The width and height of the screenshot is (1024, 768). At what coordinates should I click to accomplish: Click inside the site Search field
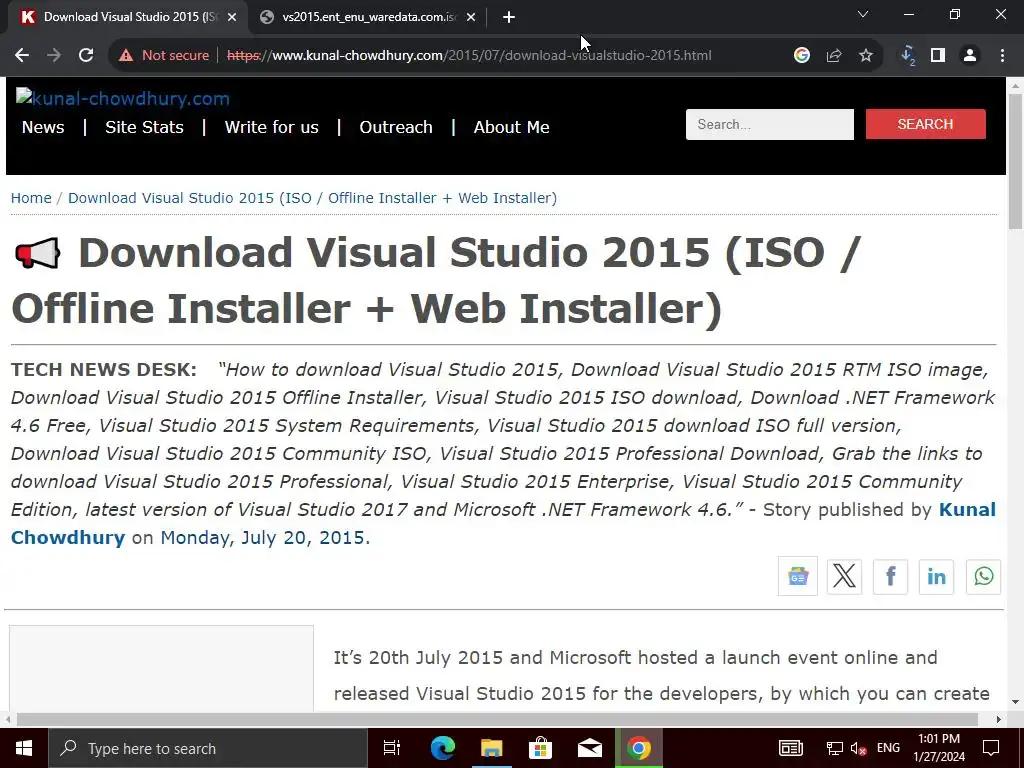coord(769,124)
